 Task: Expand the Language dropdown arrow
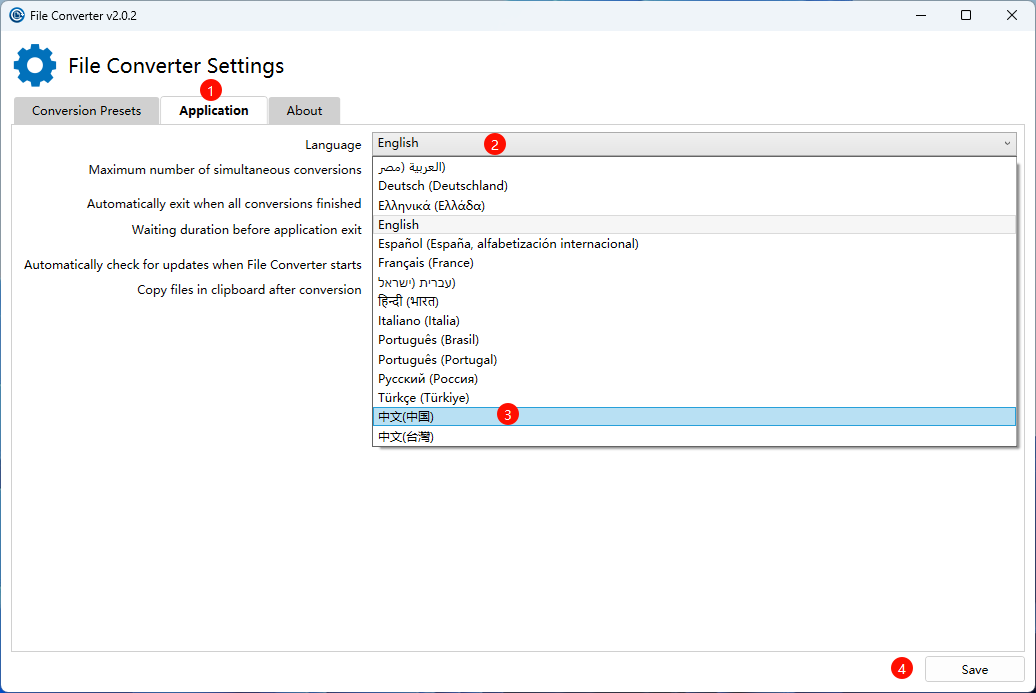1007,143
